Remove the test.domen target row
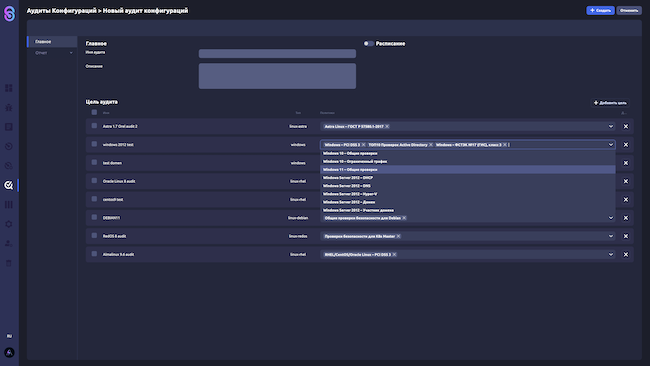The width and height of the screenshot is (650, 366). coord(626,163)
